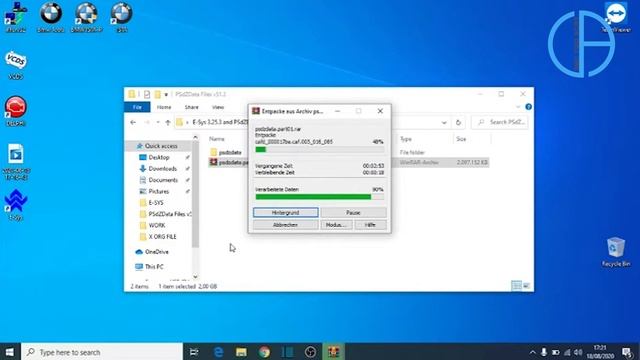Select PSdZData Files folder in navigation pane

[x=169, y=214]
